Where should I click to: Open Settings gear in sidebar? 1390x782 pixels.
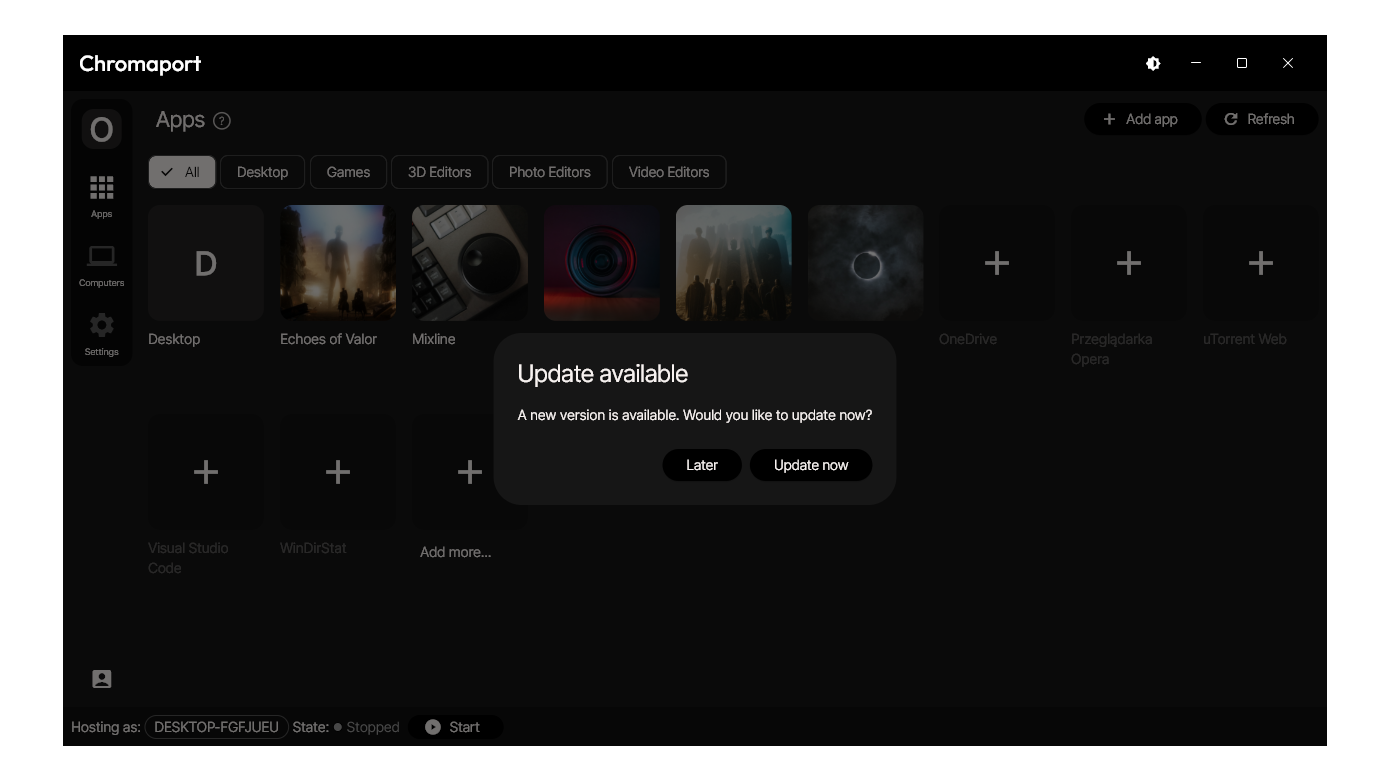101,326
